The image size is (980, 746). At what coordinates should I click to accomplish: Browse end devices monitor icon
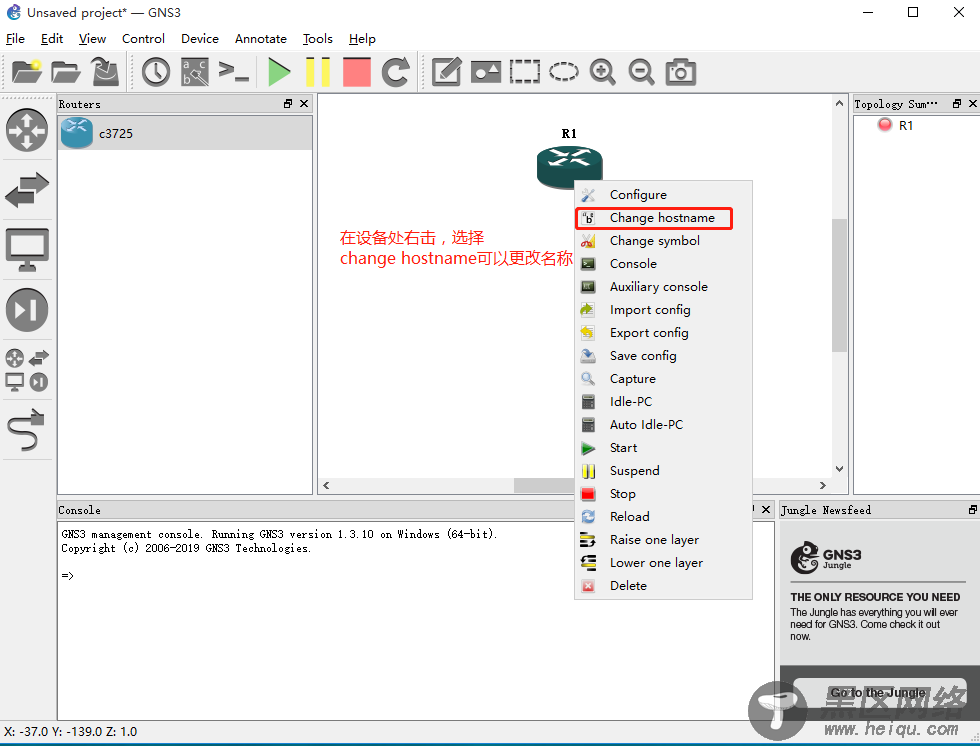tap(27, 249)
